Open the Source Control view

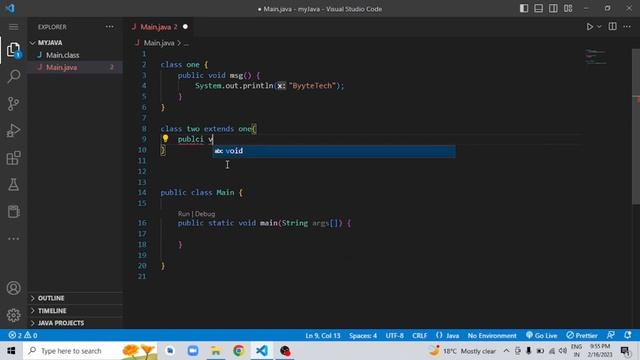(13, 104)
